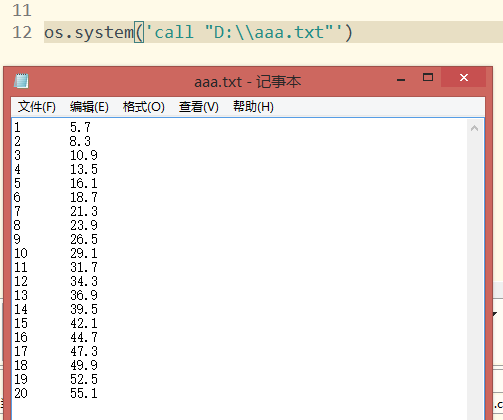Click the value 8.3 in row 2
Screen dimensions: 503x420
80,141
